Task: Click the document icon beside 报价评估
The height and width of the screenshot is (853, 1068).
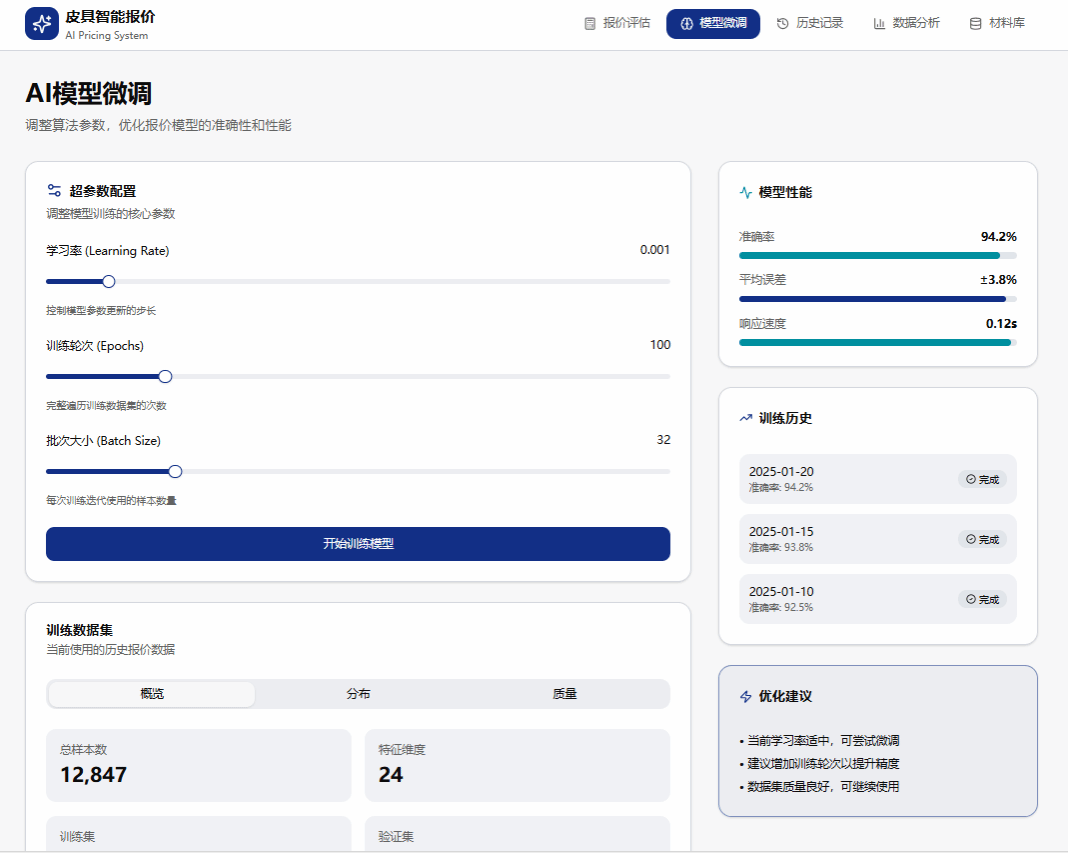Action: (590, 23)
